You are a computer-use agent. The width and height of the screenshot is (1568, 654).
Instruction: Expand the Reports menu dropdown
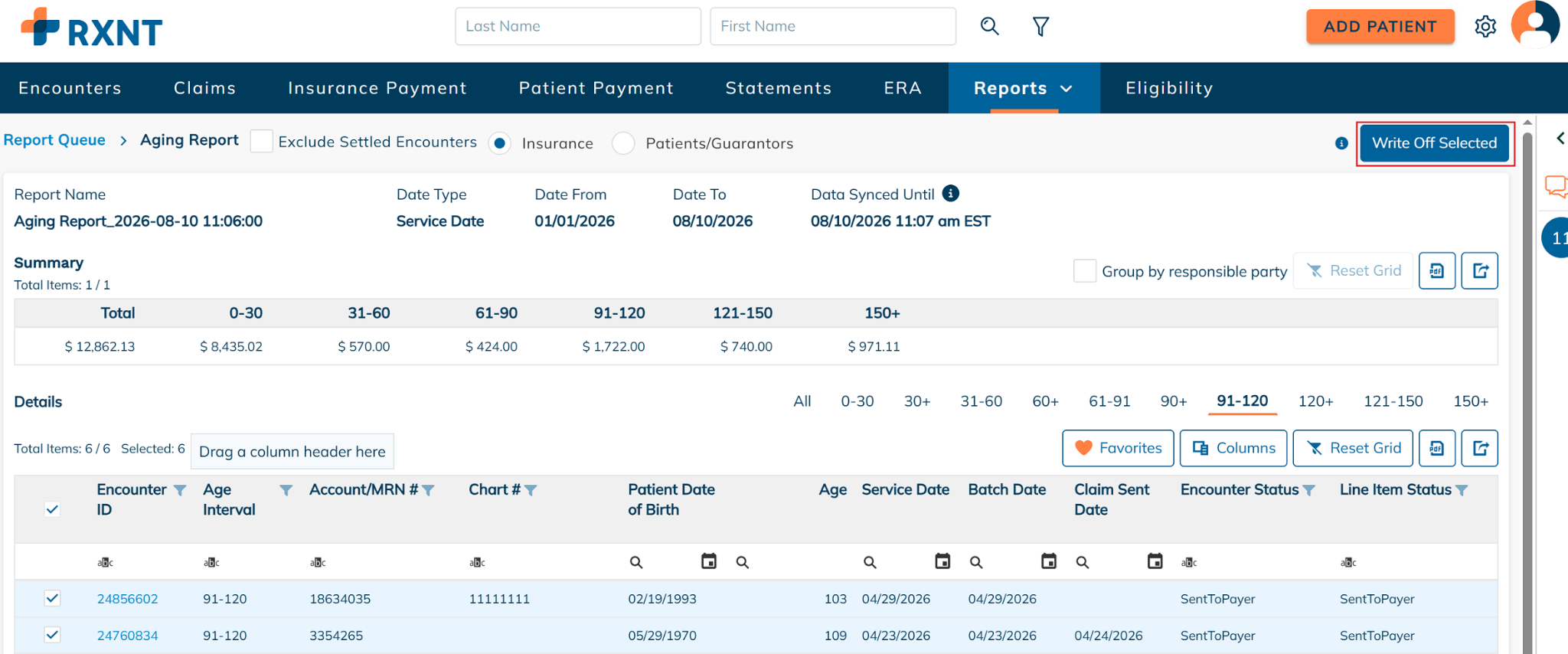[x=1024, y=88]
